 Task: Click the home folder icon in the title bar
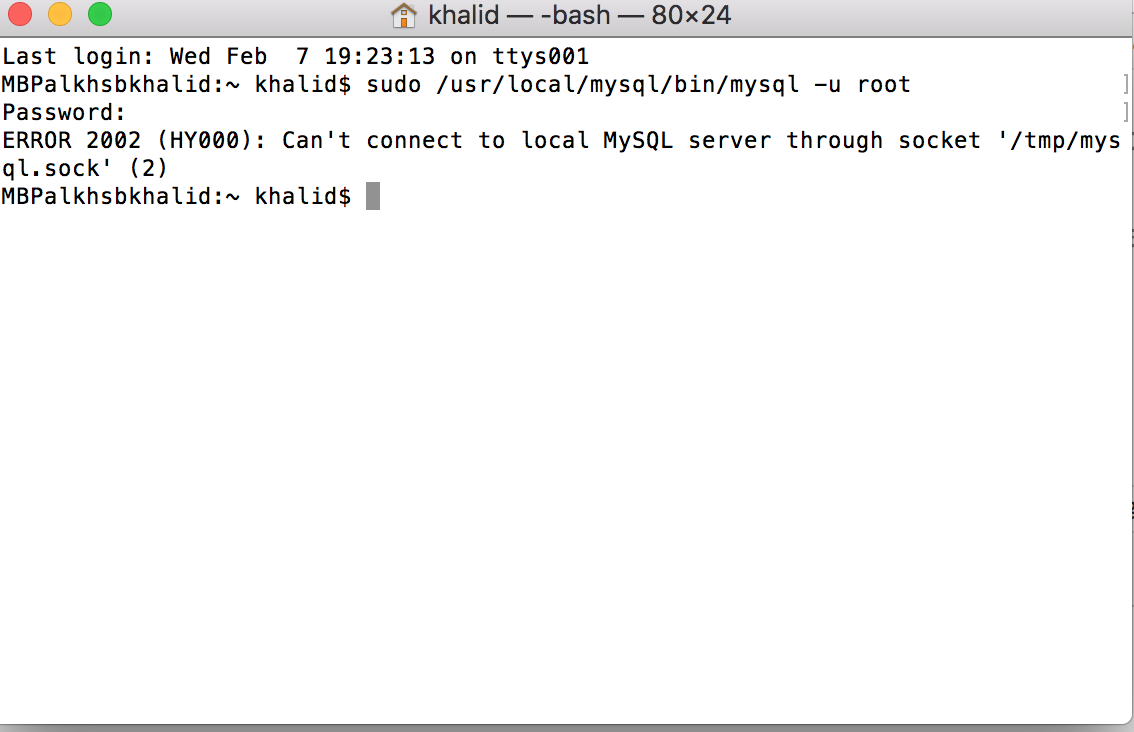click(404, 16)
